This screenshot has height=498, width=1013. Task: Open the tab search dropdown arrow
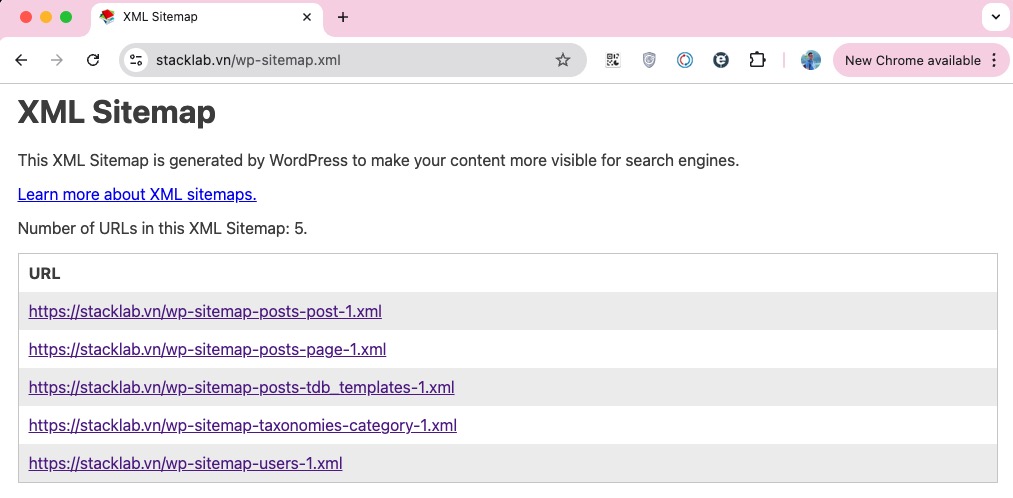995,17
